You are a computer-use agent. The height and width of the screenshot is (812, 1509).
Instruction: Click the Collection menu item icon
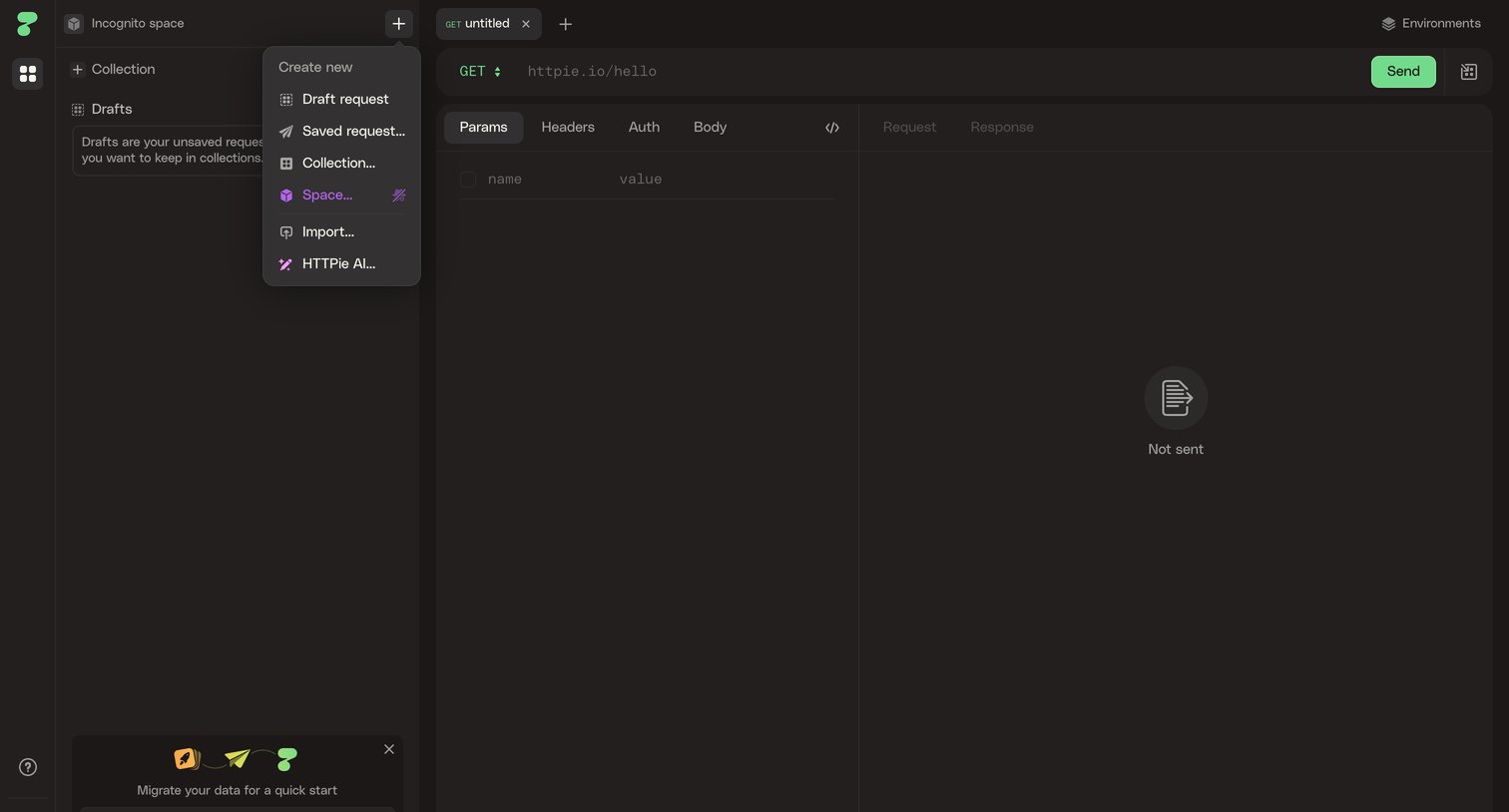tap(286, 164)
